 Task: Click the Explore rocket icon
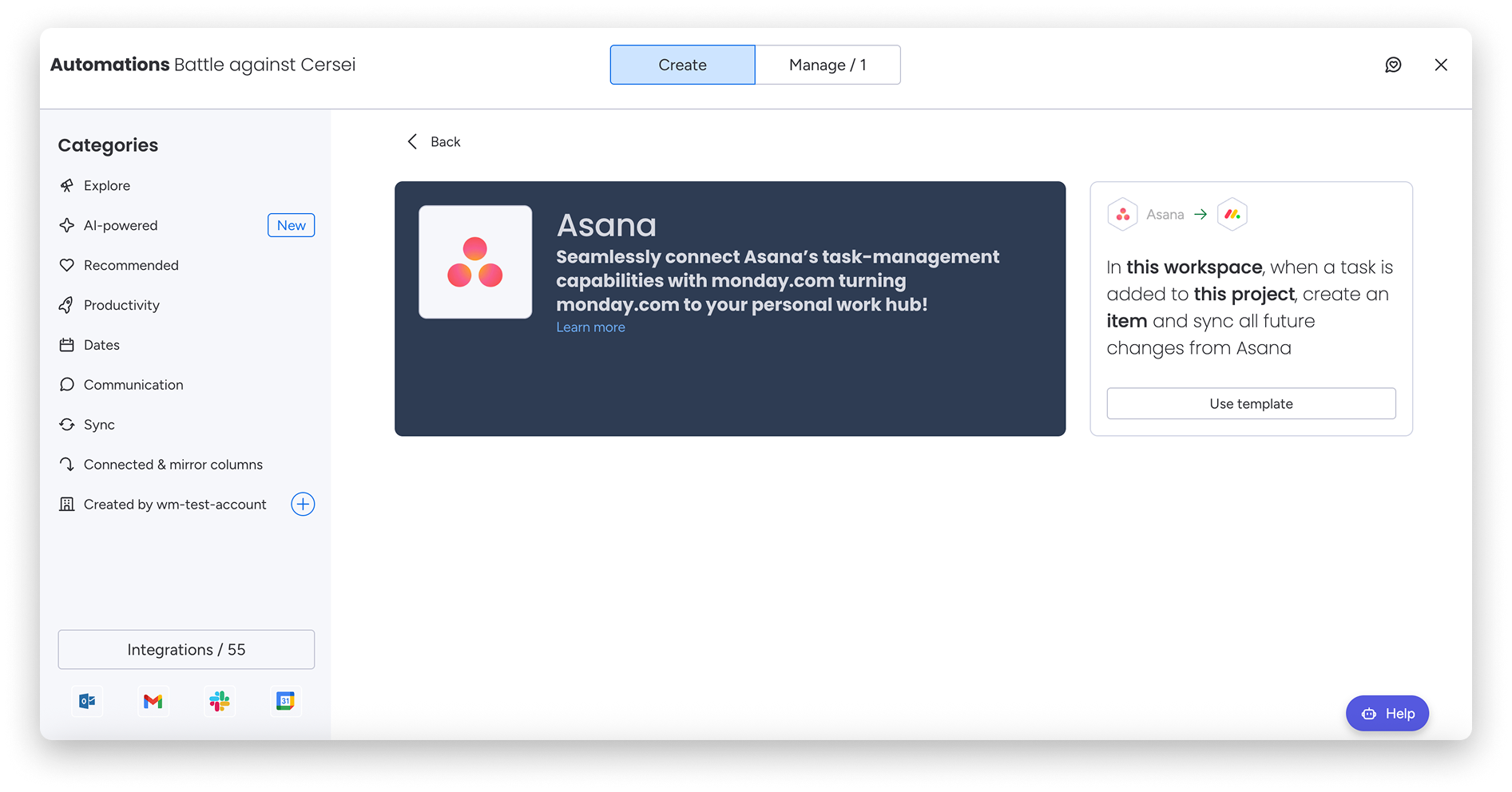pyautogui.click(x=67, y=185)
